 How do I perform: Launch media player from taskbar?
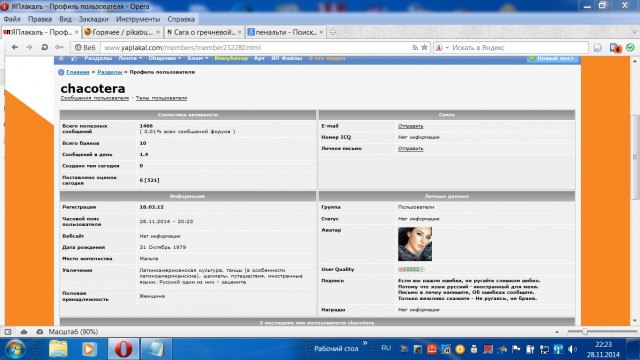89,349
